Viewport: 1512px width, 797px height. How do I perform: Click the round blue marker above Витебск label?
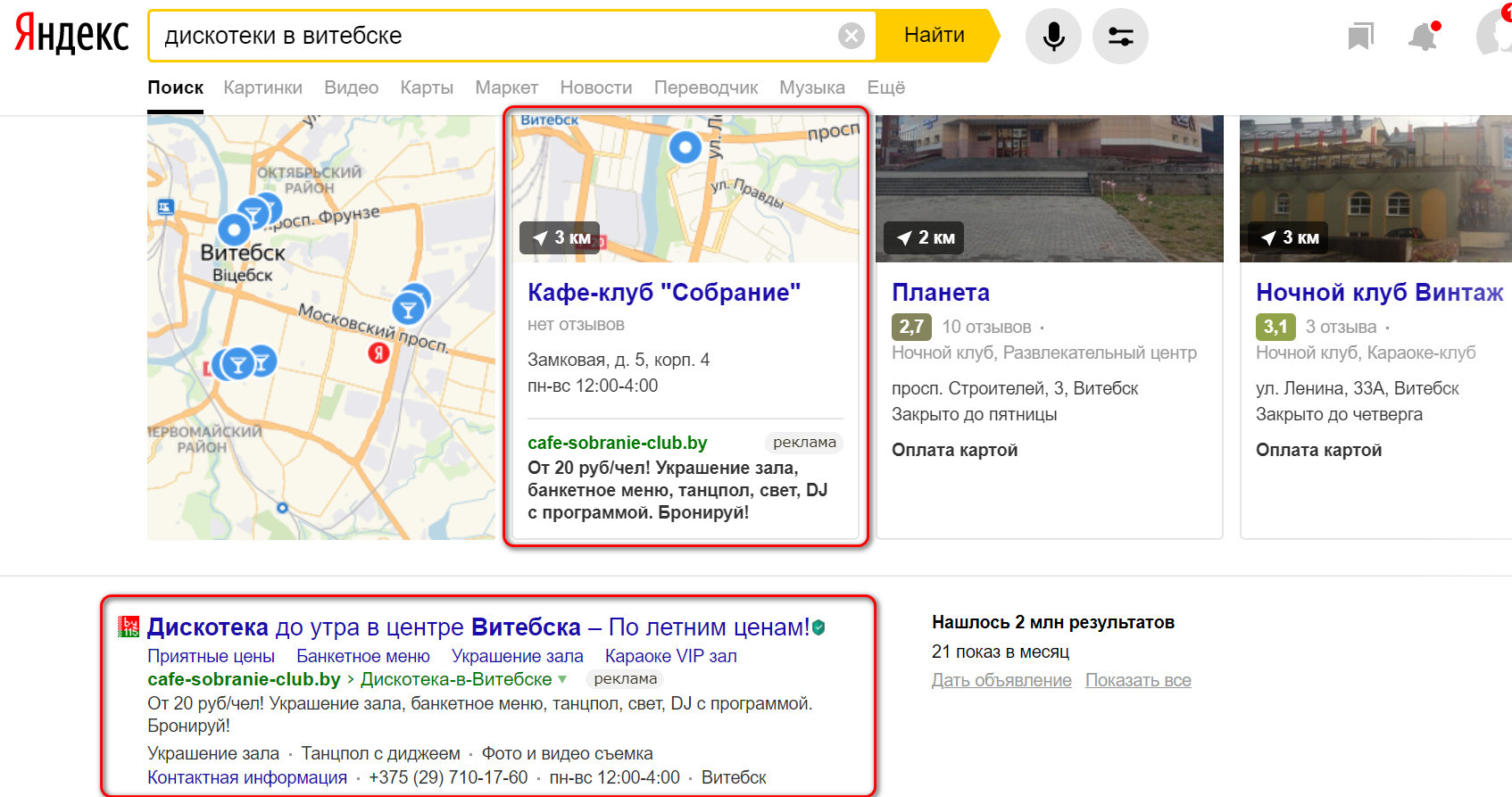(x=234, y=230)
